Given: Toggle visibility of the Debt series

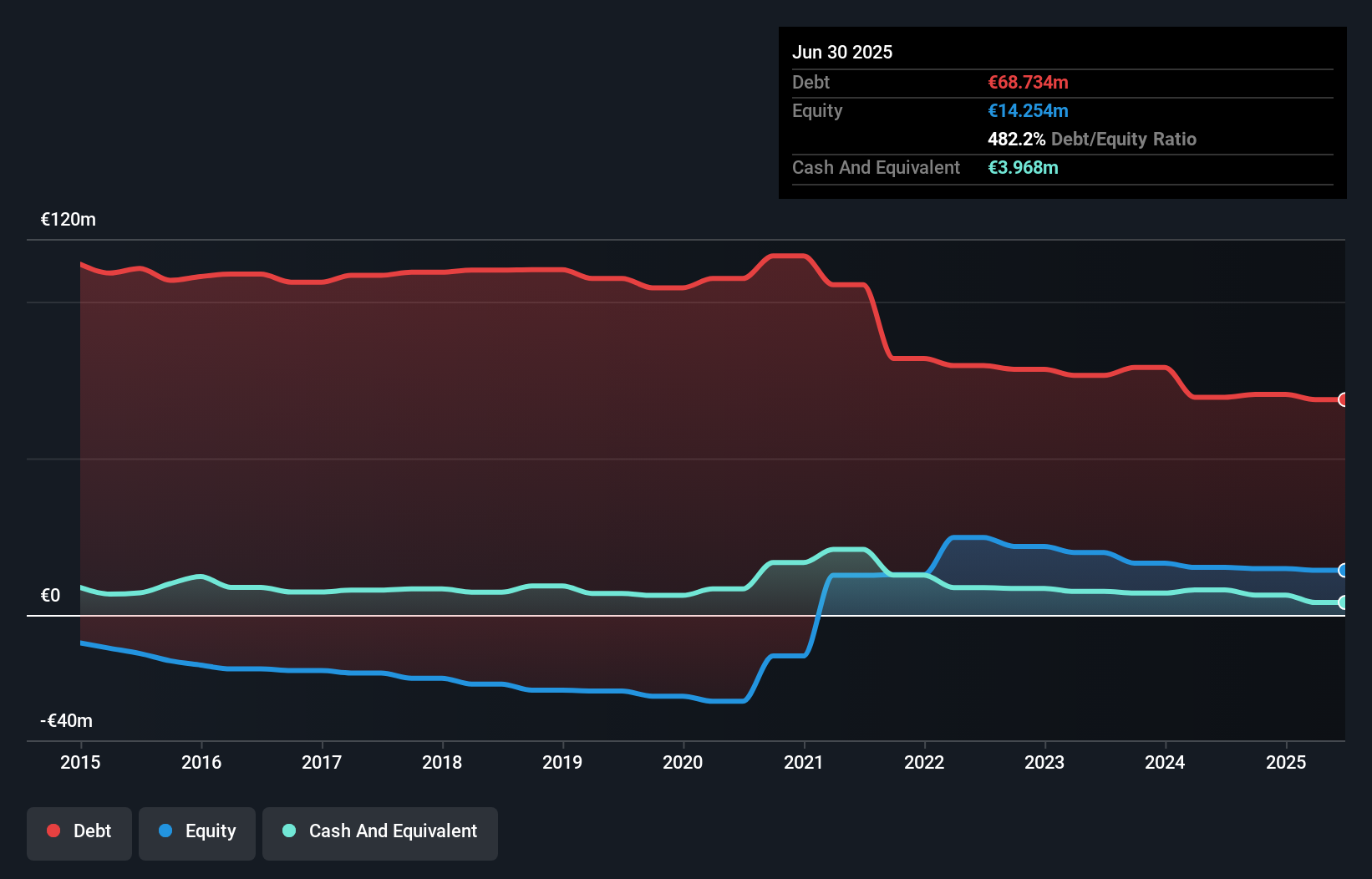Looking at the screenshot, I should [79, 832].
